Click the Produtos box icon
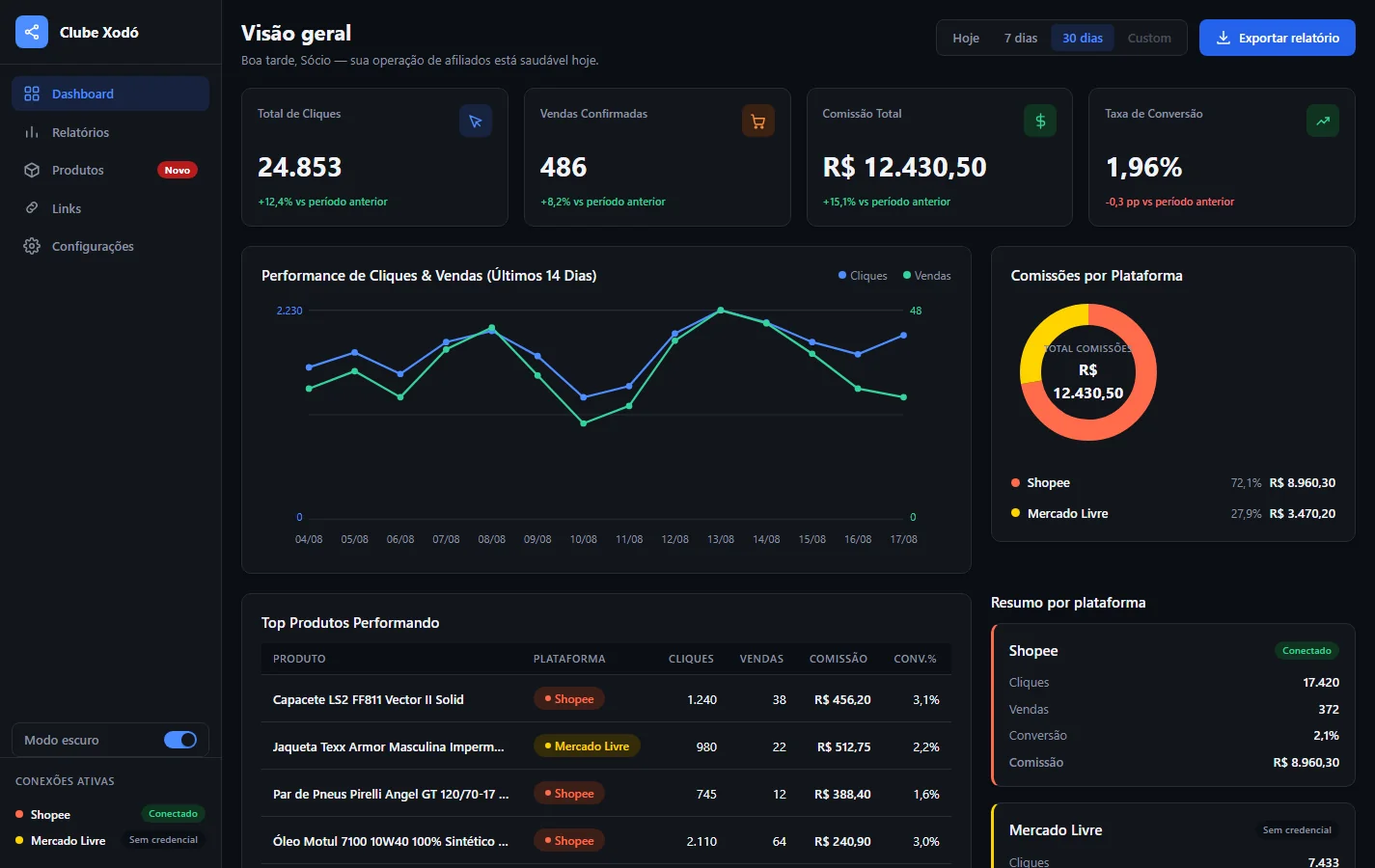 point(32,170)
